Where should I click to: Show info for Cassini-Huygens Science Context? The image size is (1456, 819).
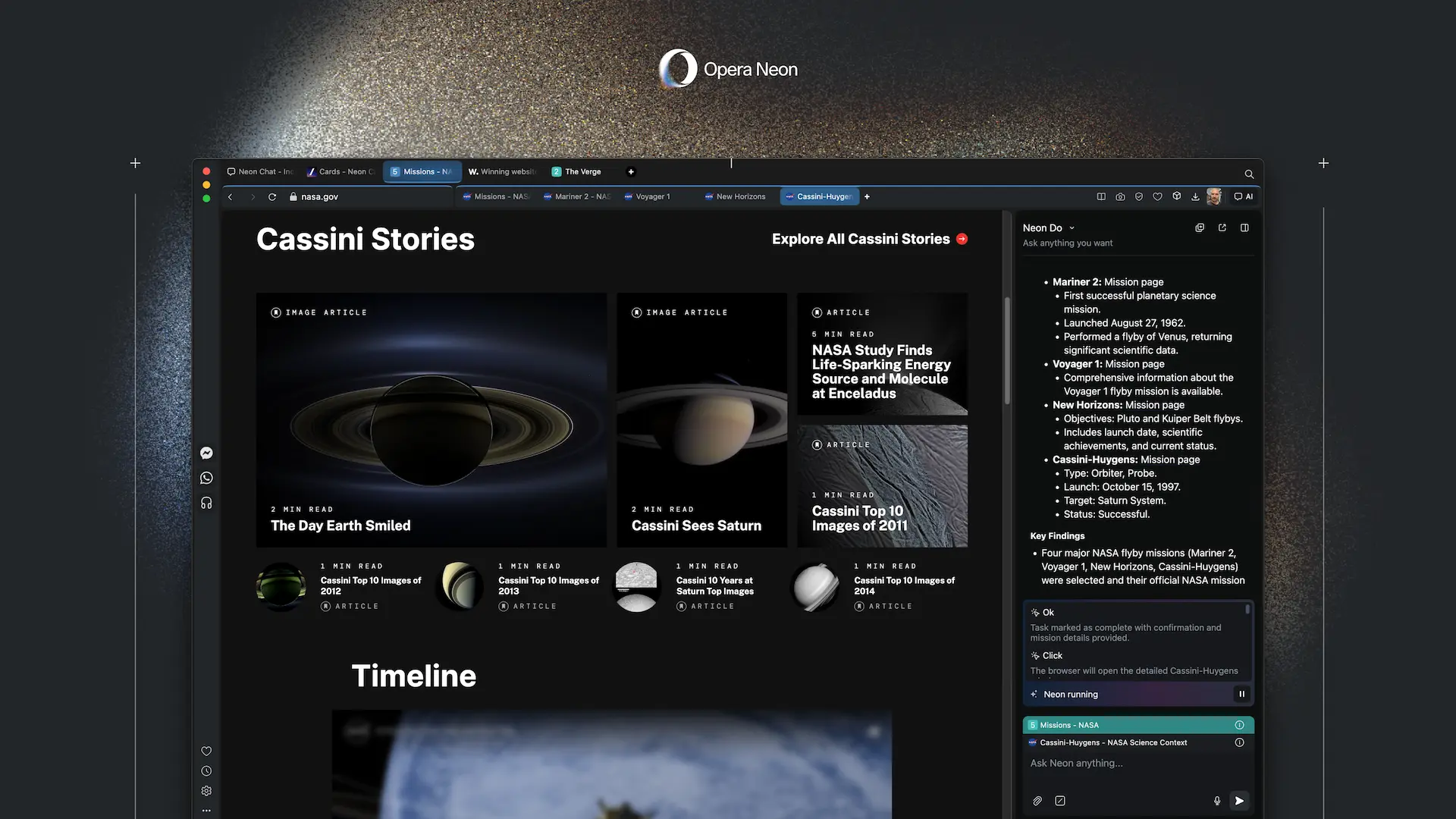point(1241,742)
